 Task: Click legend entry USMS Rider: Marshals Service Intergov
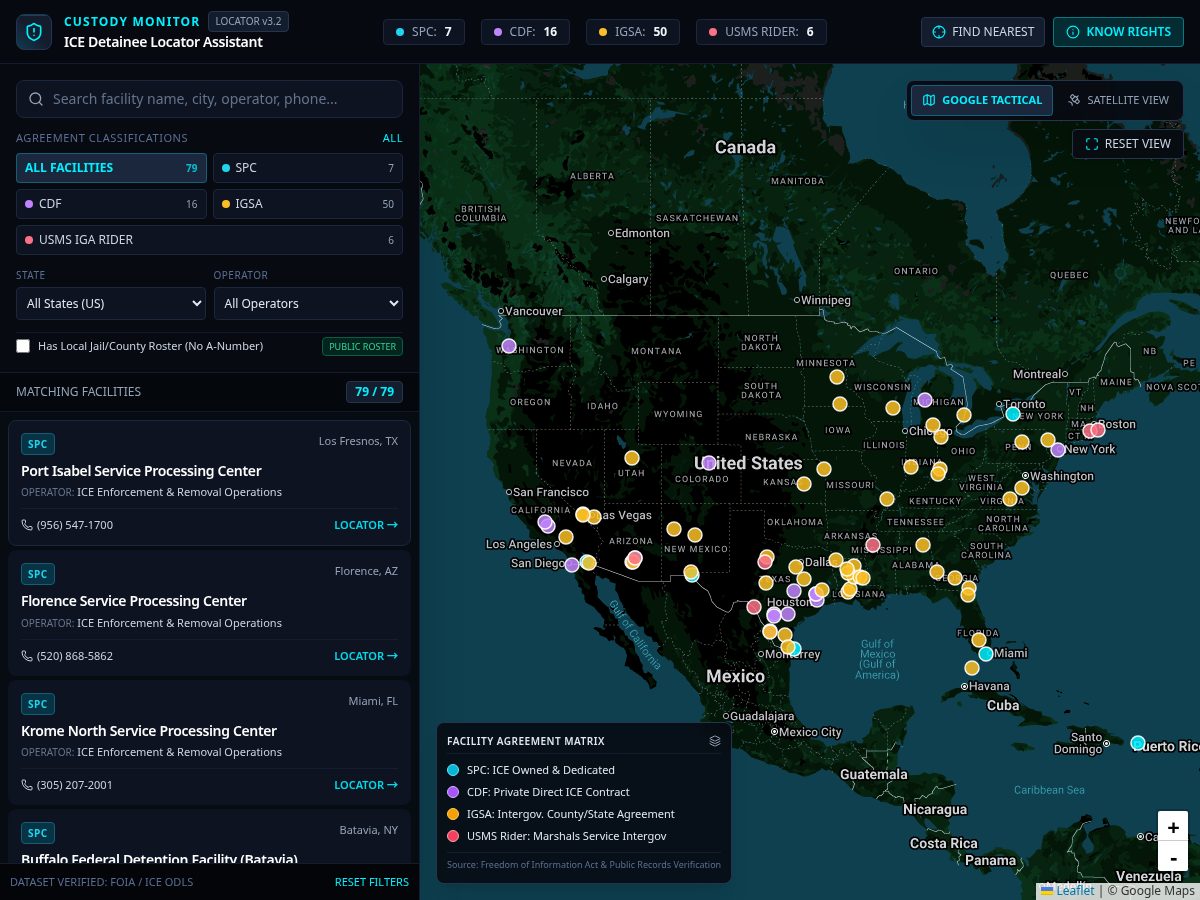pyautogui.click(x=557, y=836)
